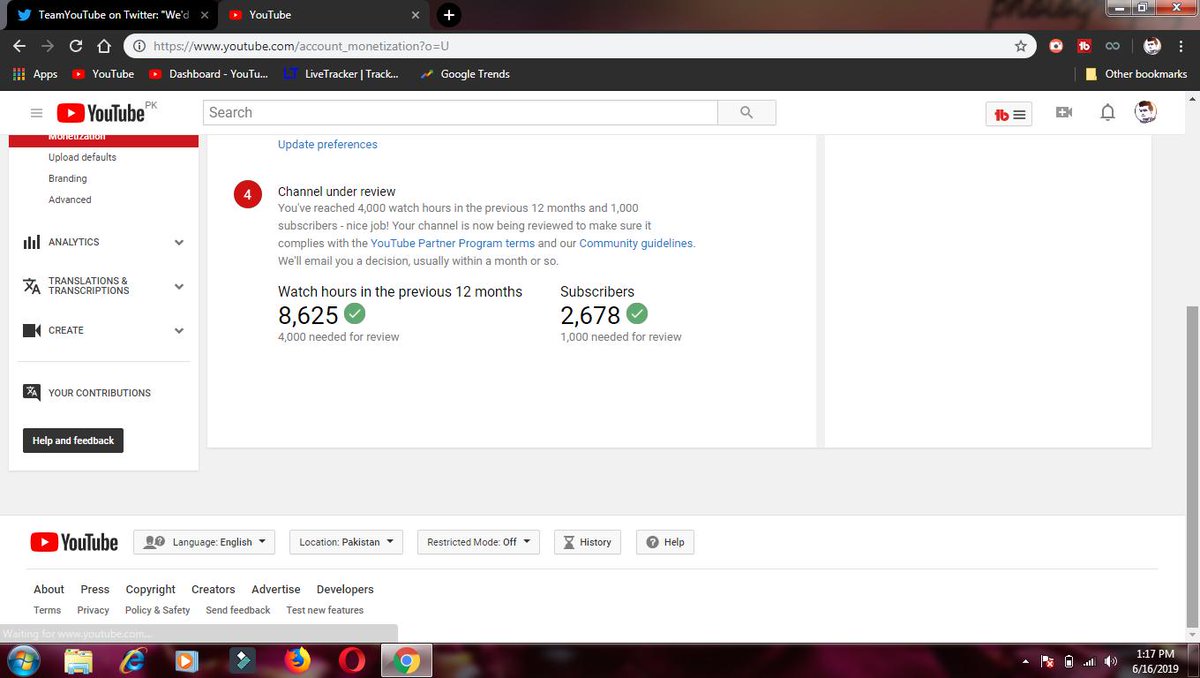Open Google Trends bookmark
Screen dimensions: 1200x678
[465, 74]
